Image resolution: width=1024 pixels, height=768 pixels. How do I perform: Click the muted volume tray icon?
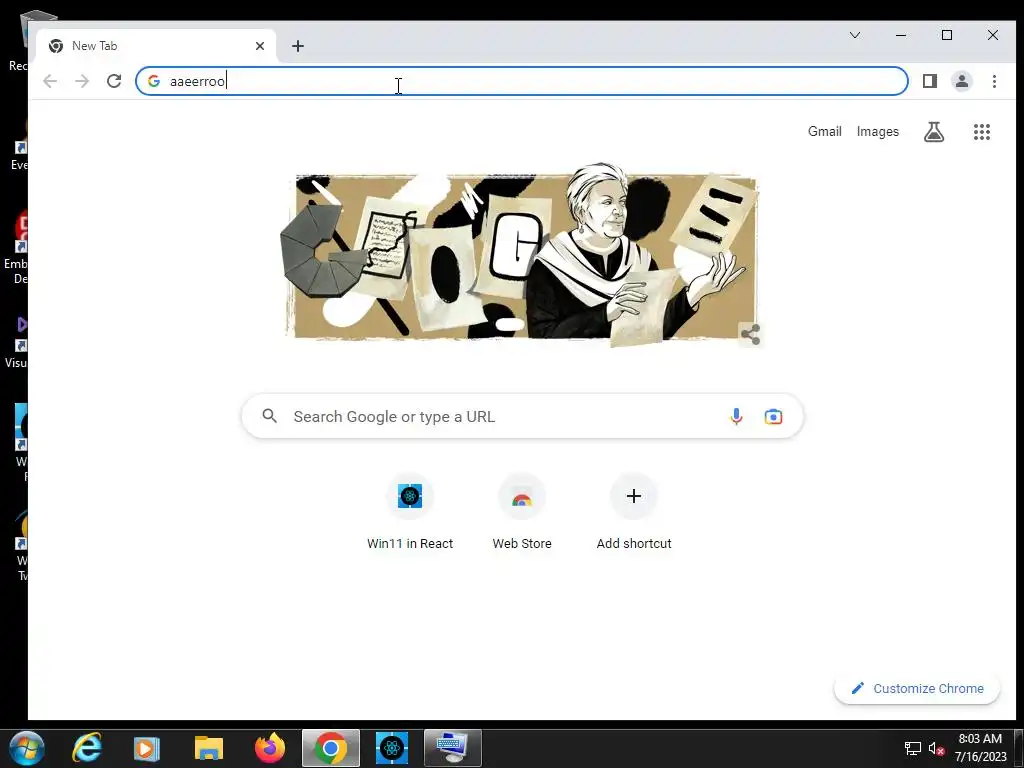coord(936,748)
